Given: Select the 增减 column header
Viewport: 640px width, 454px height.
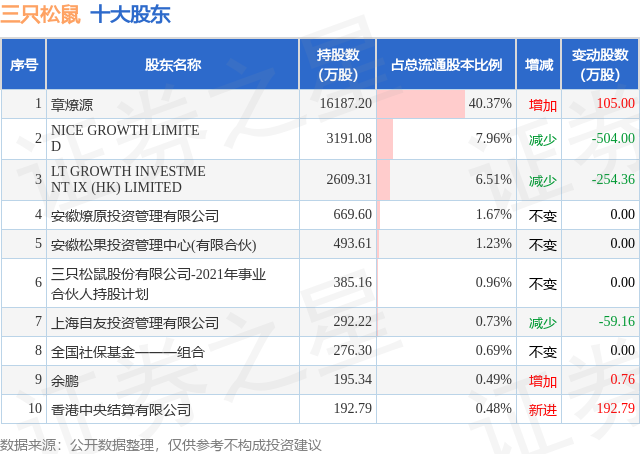Looking at the screenshot, I should tap(539, 65).
